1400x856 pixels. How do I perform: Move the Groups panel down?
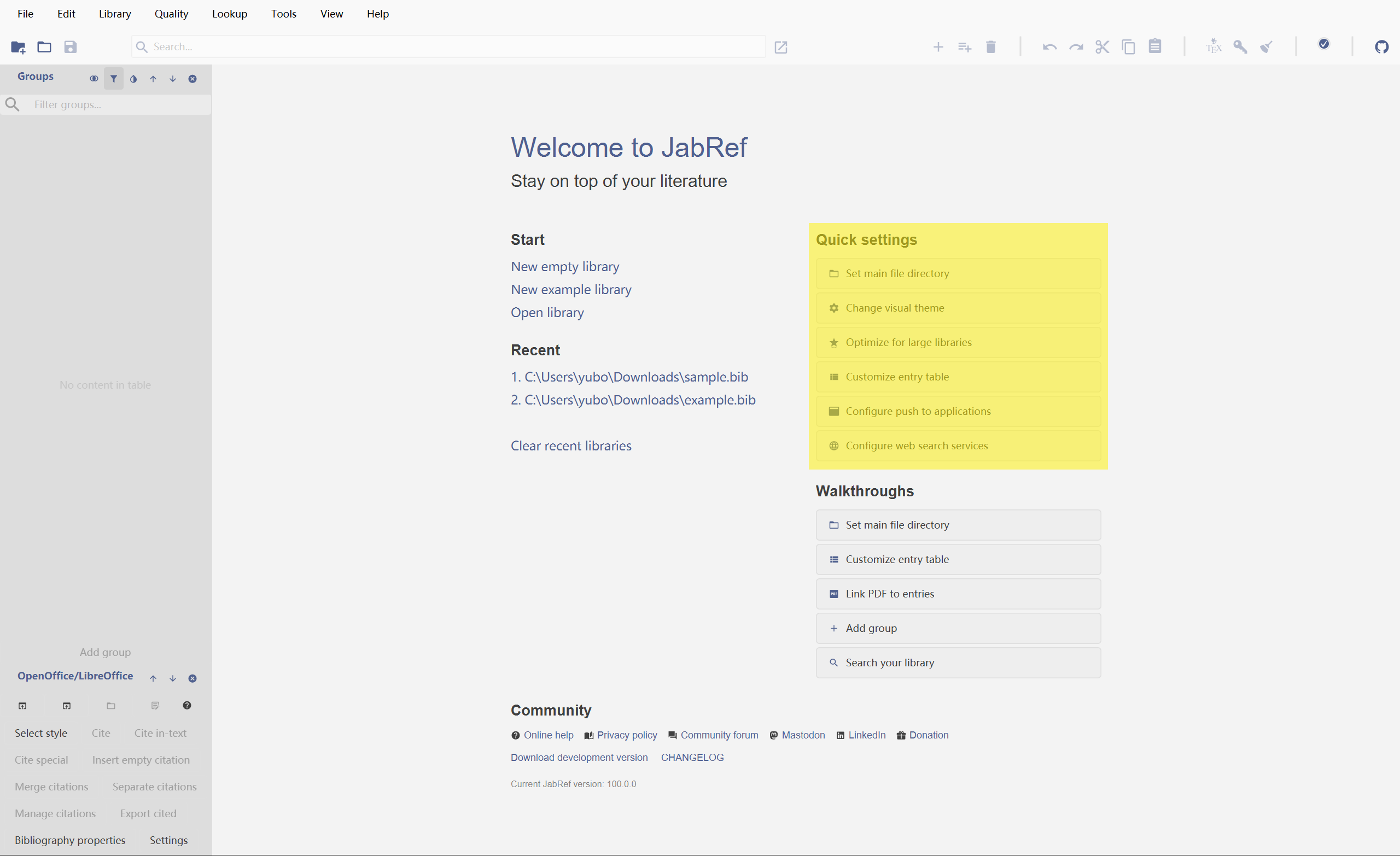pyautogui.click(x=173, y=79)
